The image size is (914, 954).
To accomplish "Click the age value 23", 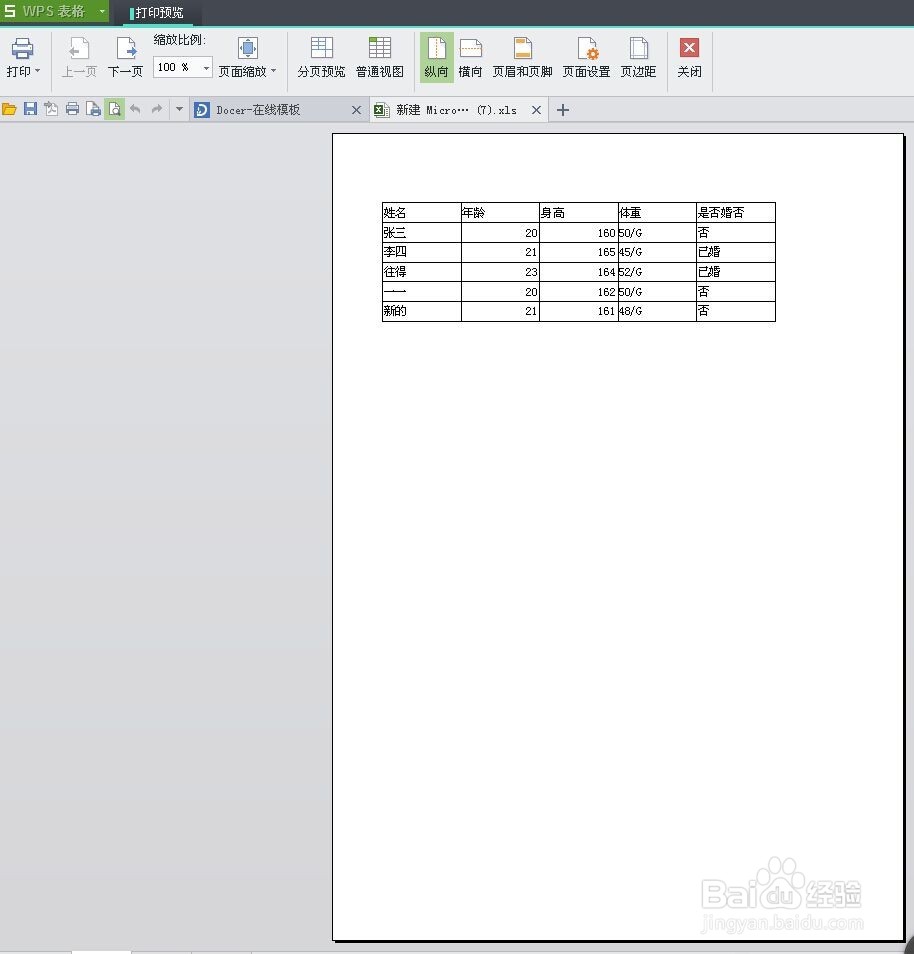I will tap(500, 271).
